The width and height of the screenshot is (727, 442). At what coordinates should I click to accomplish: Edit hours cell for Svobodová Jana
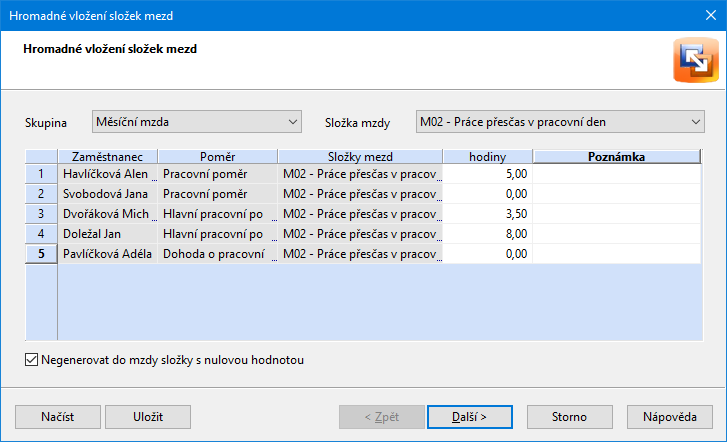click(x=487, y=194)
